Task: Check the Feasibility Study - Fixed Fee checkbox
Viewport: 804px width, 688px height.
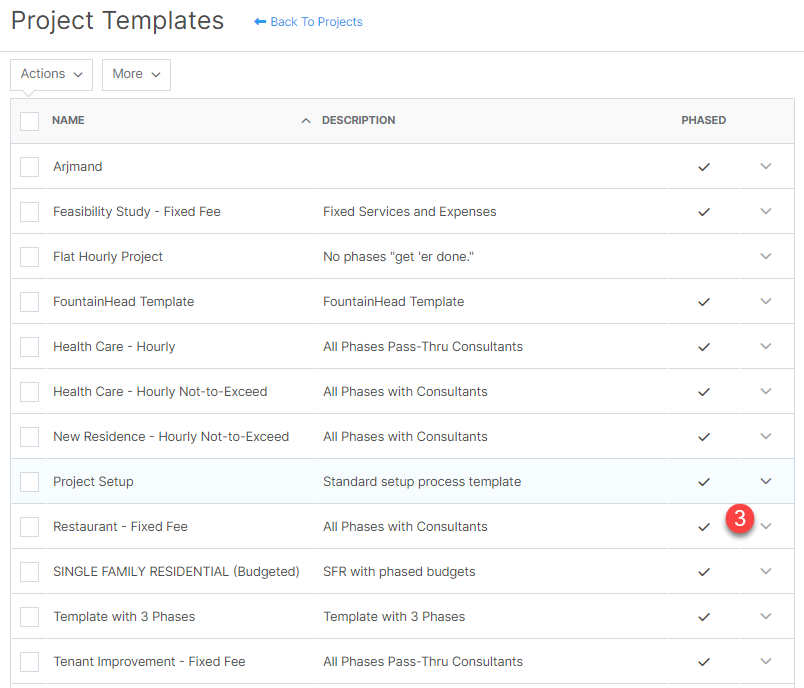Action: click(29, 212)
